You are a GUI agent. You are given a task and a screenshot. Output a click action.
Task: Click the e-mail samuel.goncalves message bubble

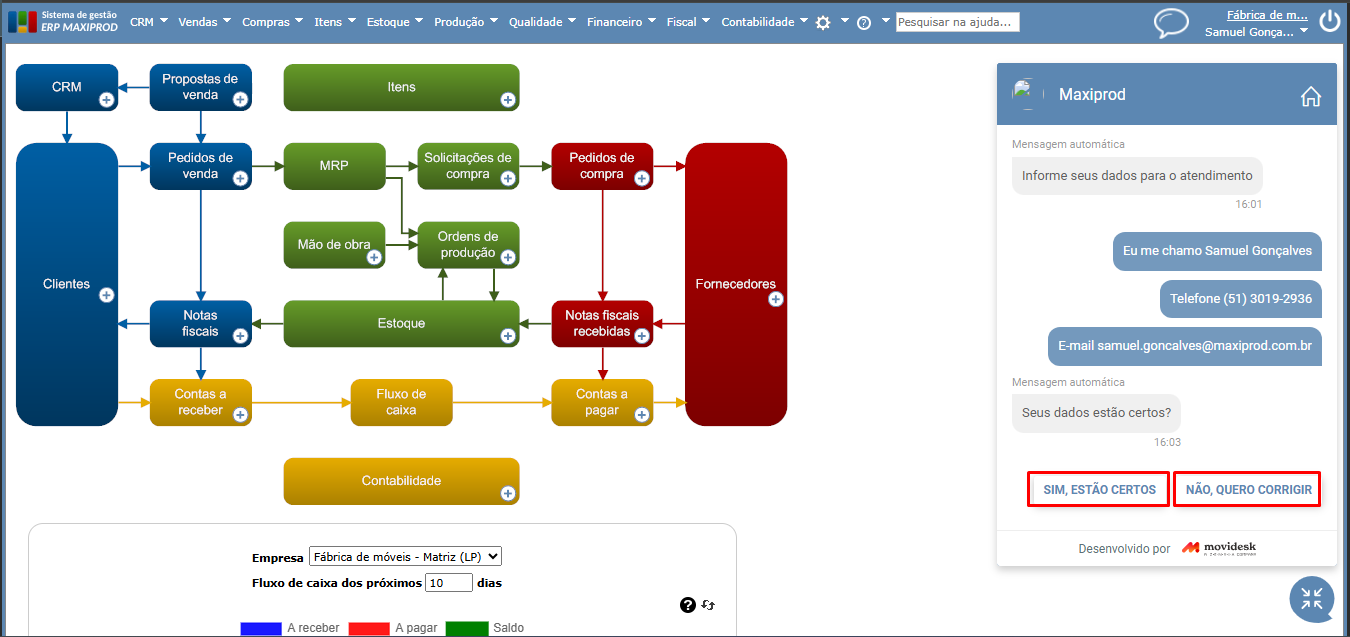point(1184,346)
